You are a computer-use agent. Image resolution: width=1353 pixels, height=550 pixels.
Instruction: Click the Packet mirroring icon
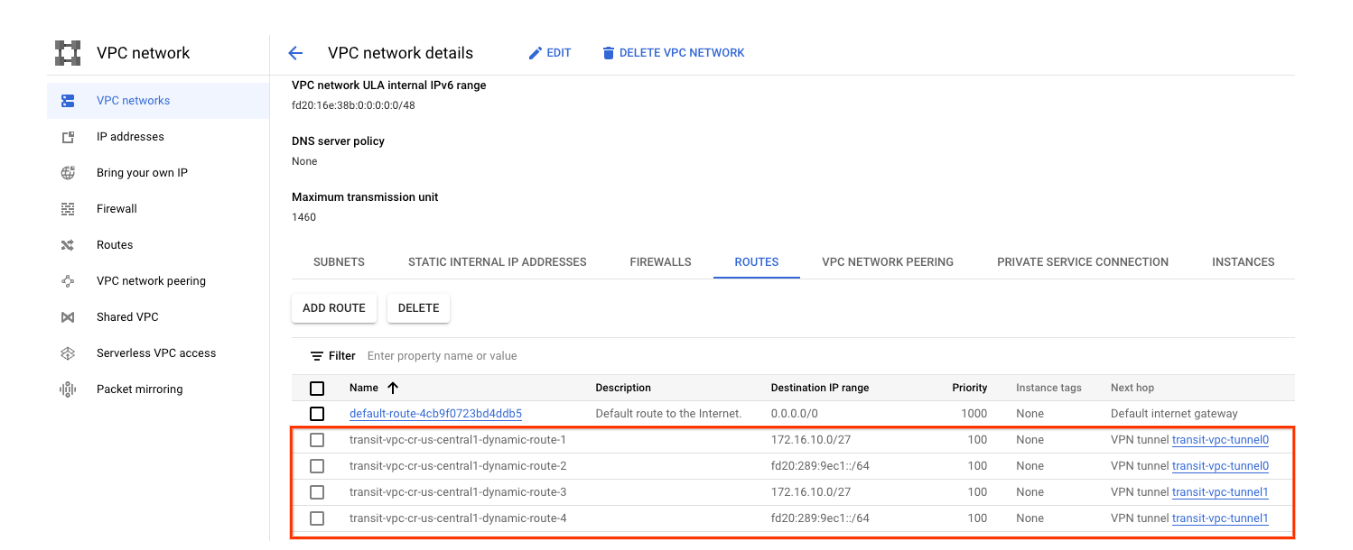point(68,389)
